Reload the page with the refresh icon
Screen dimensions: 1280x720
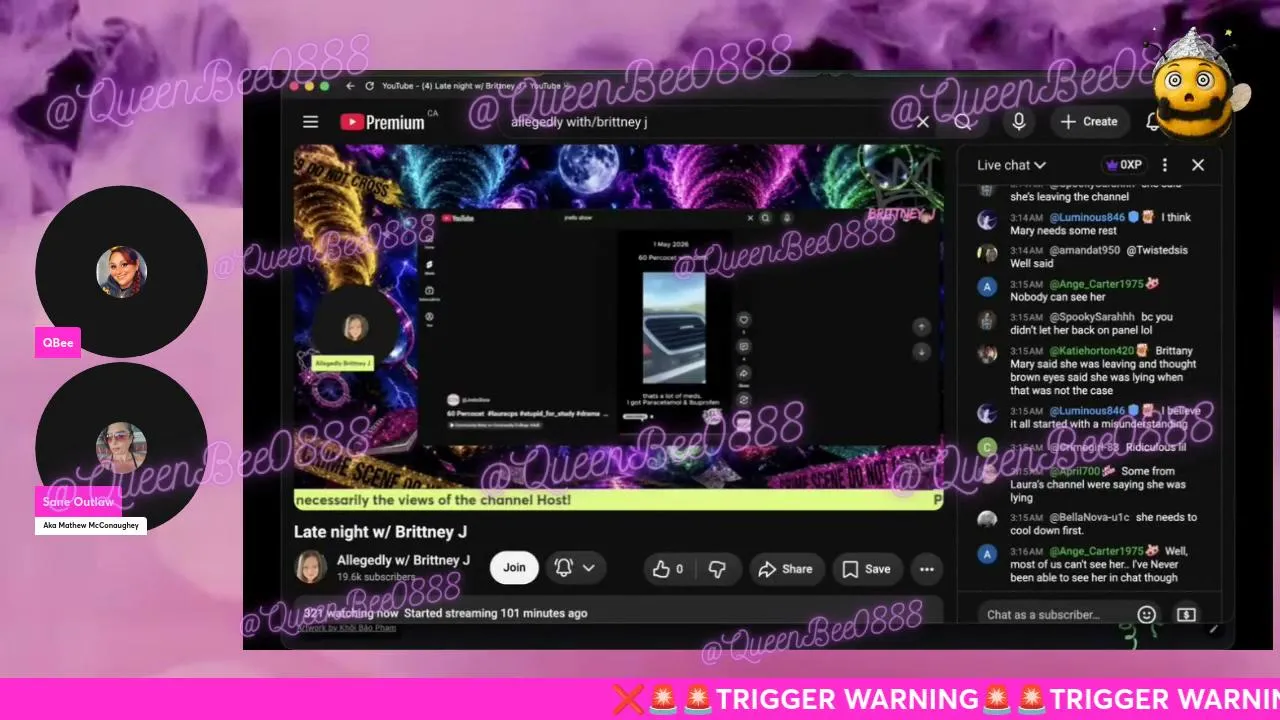pos(370,86)
